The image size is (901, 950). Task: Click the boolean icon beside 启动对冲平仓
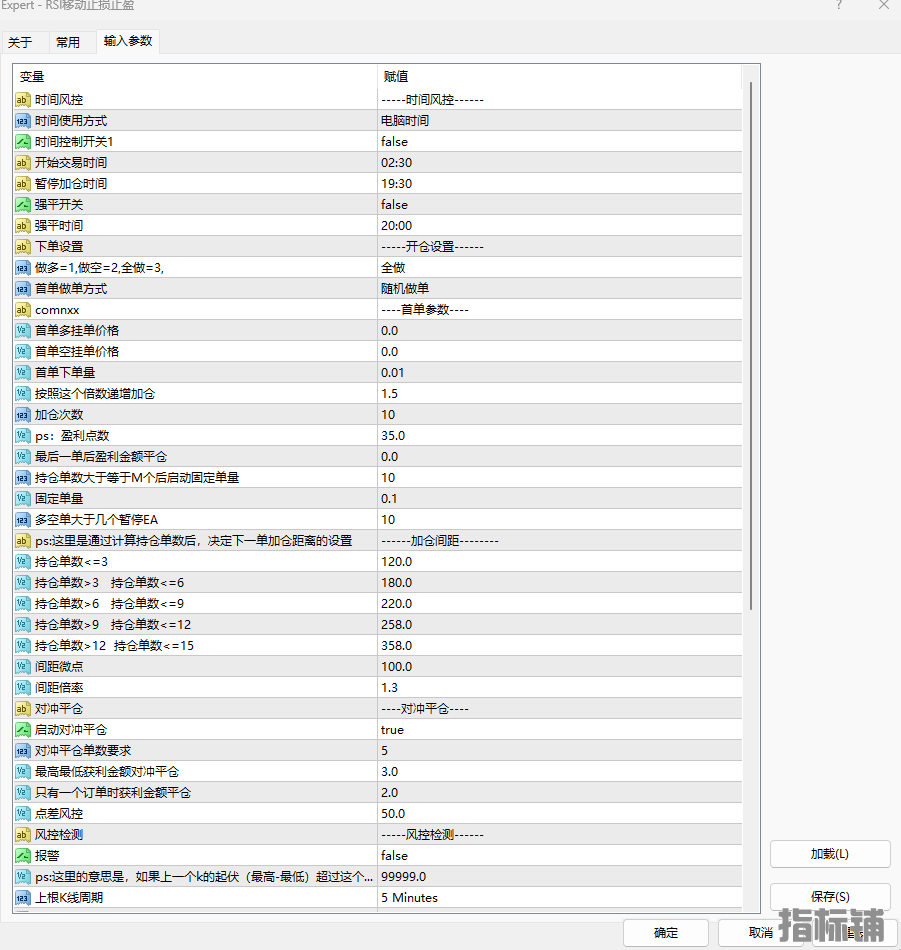point(23,730)
